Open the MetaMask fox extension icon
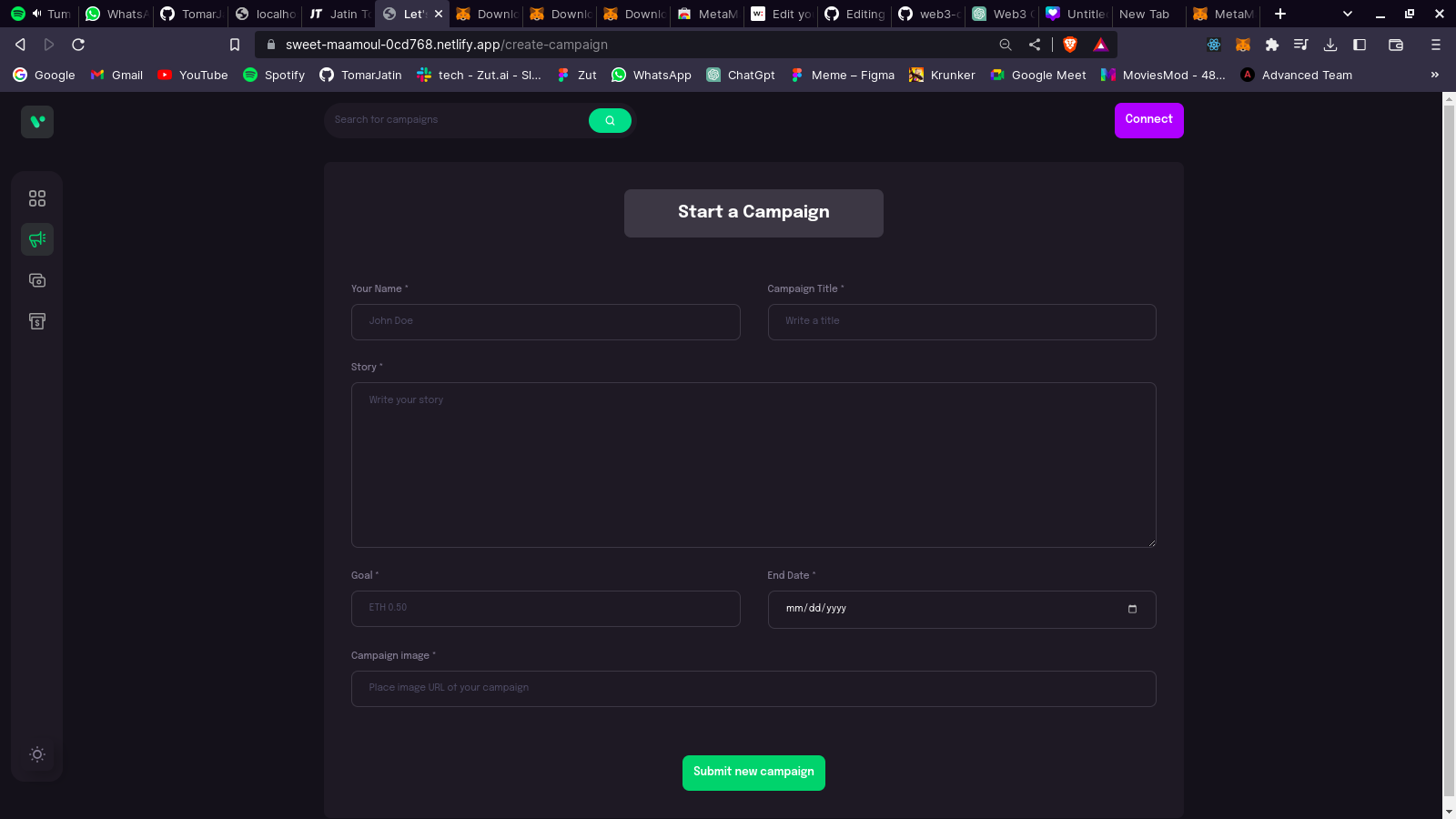The image size is (1456, 819). pyautogui.click(x=1242, y=44)
